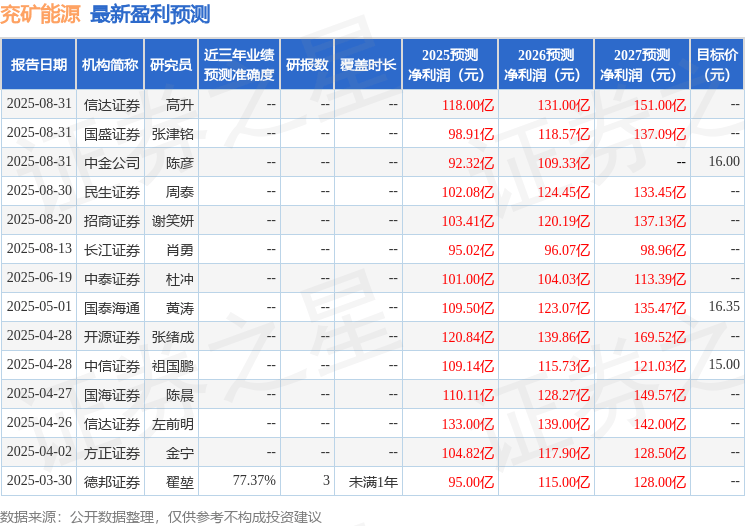Click profit value 124.45亿

[x=564, y=192]
